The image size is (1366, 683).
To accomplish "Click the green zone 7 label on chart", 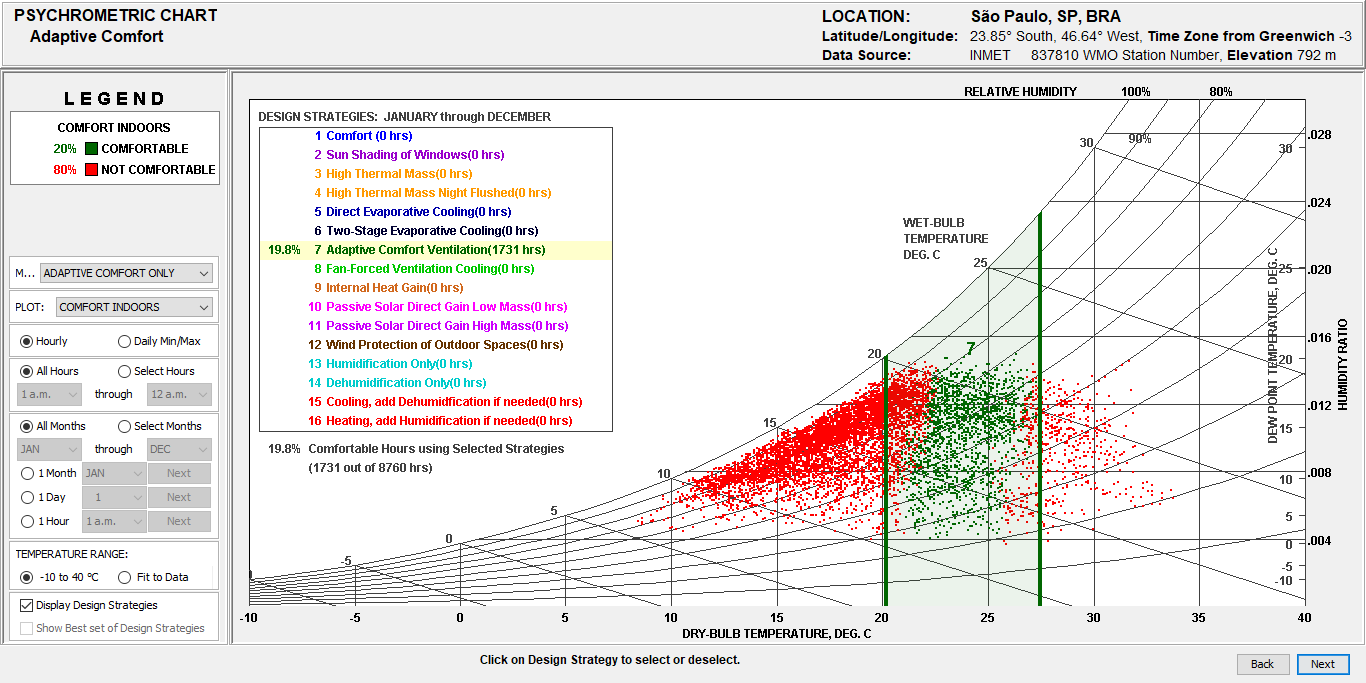I will [970, 349].
